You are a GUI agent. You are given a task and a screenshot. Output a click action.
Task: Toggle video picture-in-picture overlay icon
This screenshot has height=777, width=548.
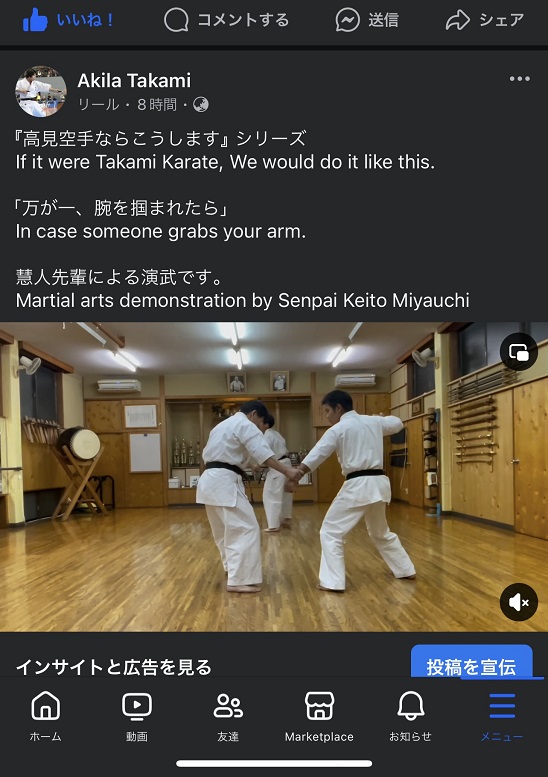[x=519, y=352]
